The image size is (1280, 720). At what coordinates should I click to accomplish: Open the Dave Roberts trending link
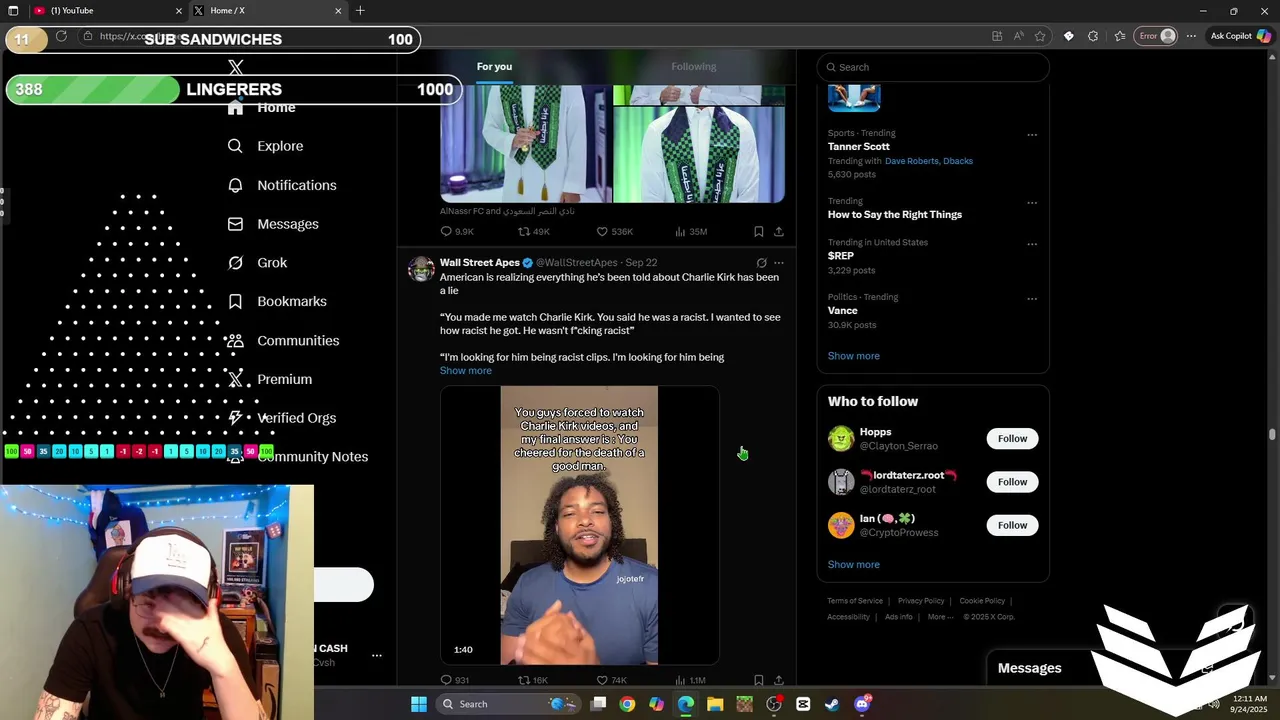click(912, 161)
